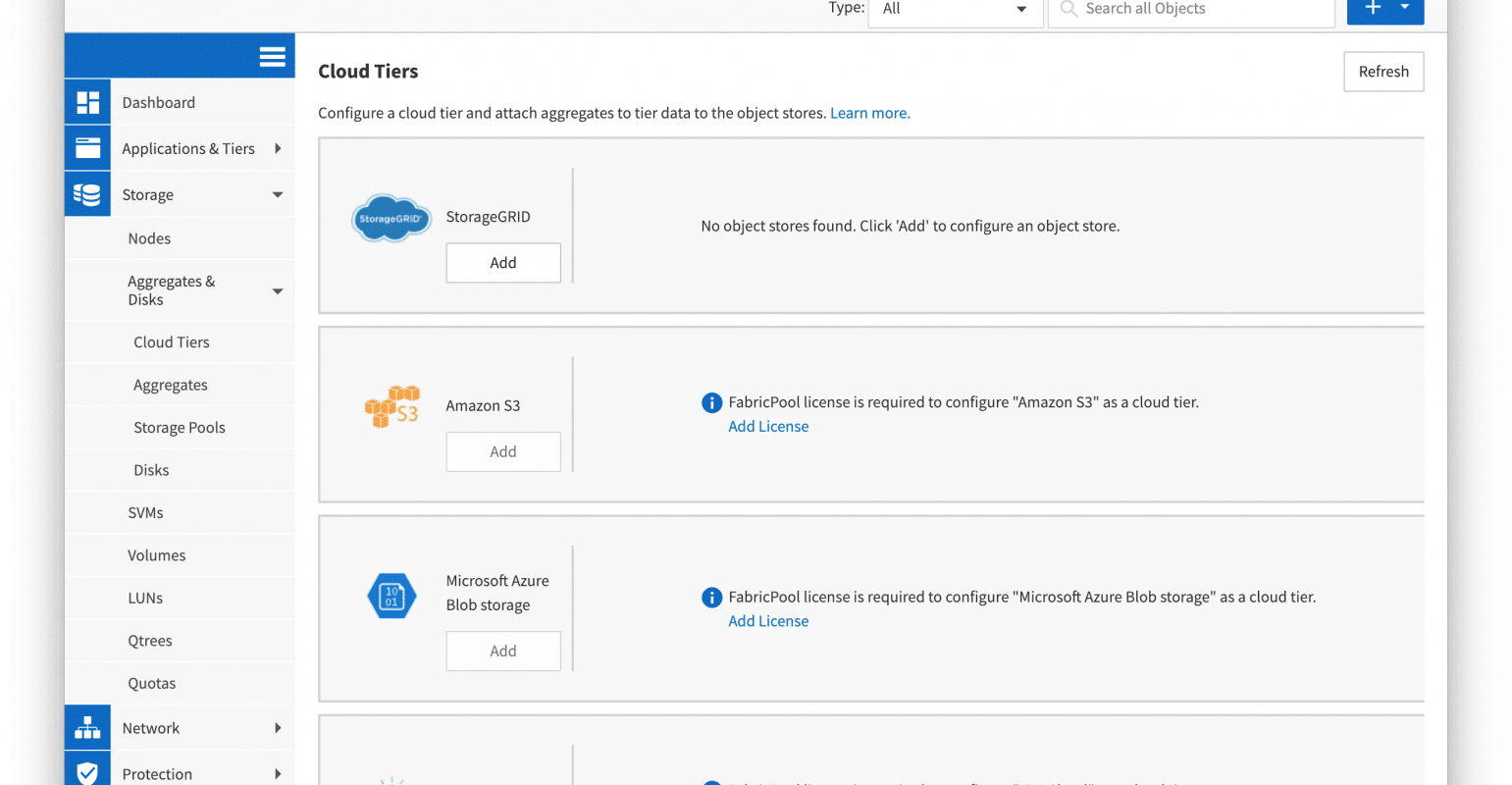
Task: Click the Add button under Amazon S3
Action: point(503,451)
